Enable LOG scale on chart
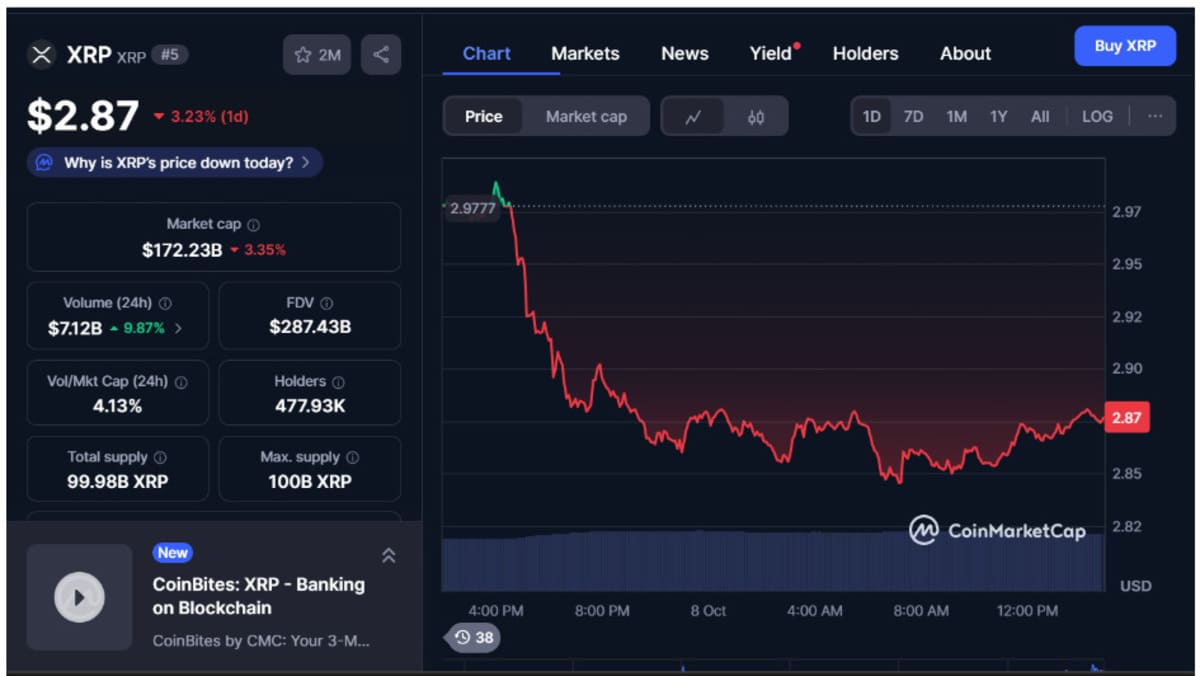The height and width of the screenshot is (676, 1200). [1097, 116]
